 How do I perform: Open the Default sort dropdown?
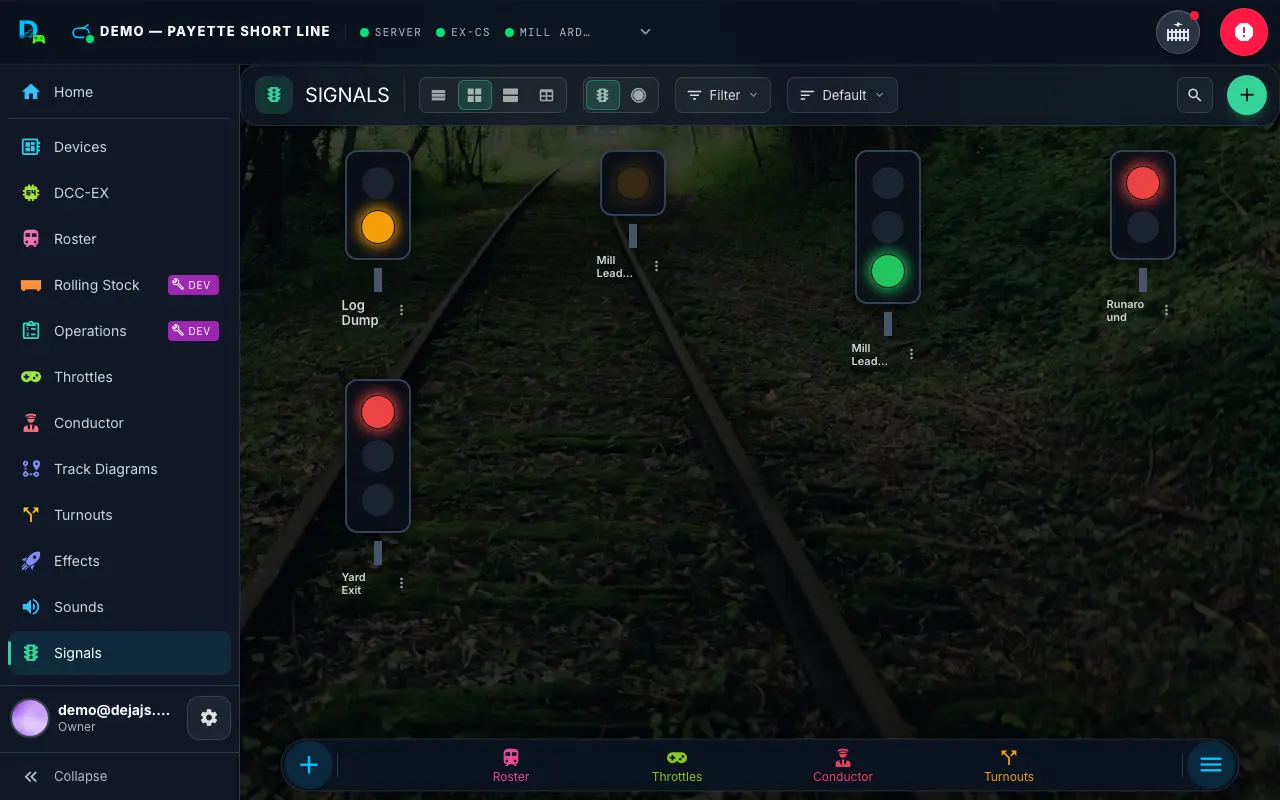842,95
